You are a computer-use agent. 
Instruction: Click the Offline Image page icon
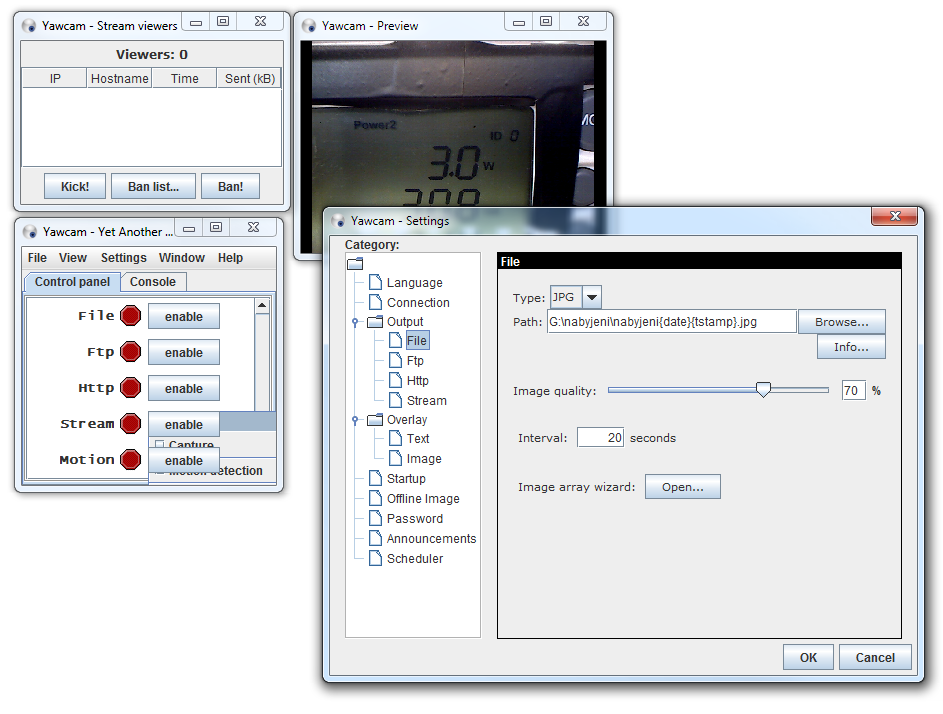(x=375, y=498)
